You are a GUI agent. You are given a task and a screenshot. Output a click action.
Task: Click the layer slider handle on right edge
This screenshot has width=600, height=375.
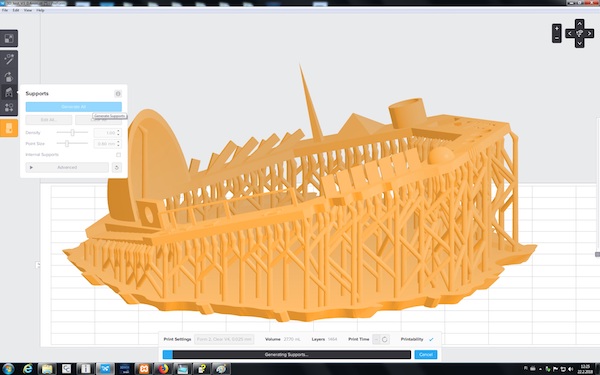pos(597,254)
